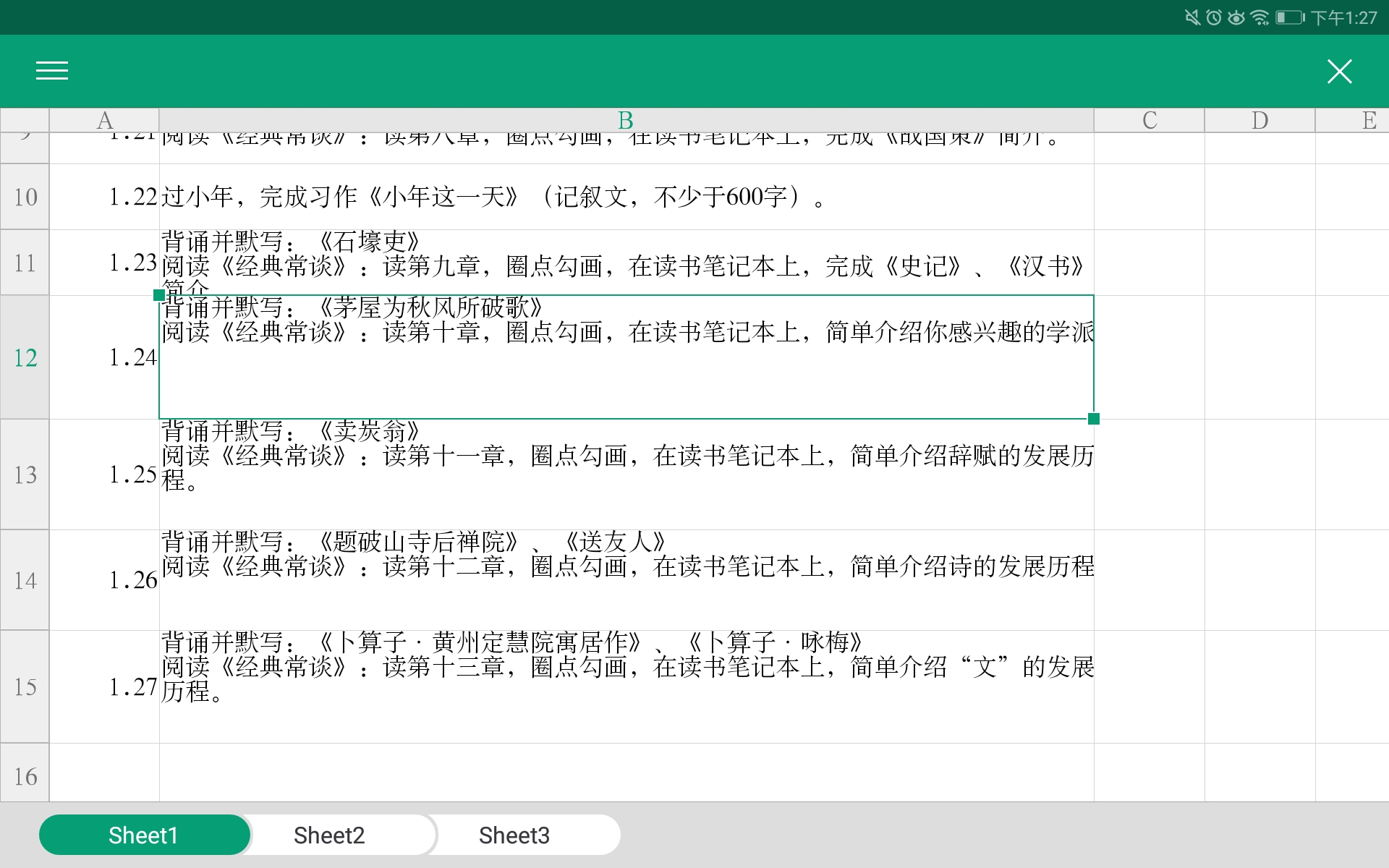Select column A header
This screenshot has height=868, width=1389.
[104, 120]
